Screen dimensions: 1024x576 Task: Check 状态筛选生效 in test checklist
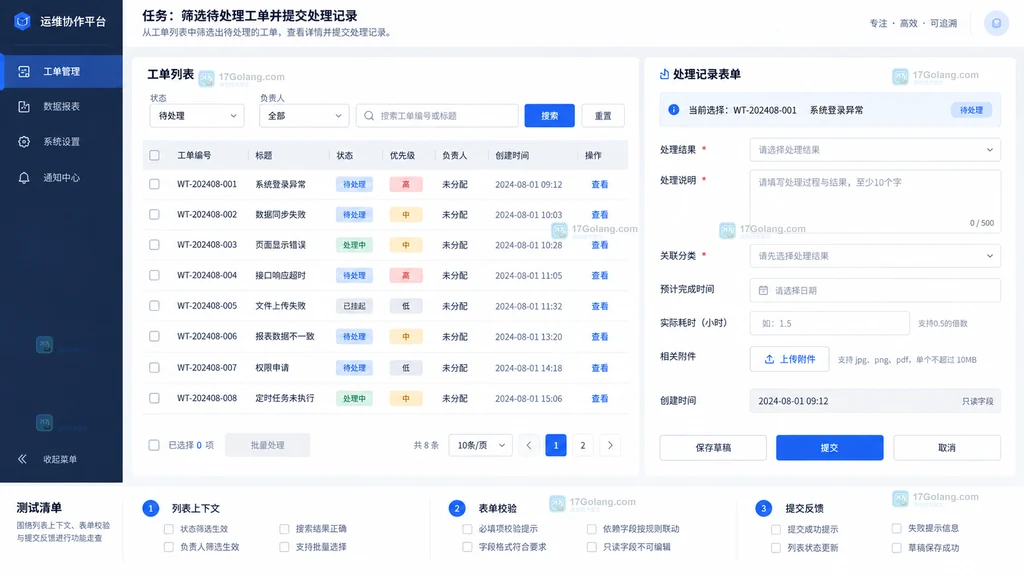point(168,529)
